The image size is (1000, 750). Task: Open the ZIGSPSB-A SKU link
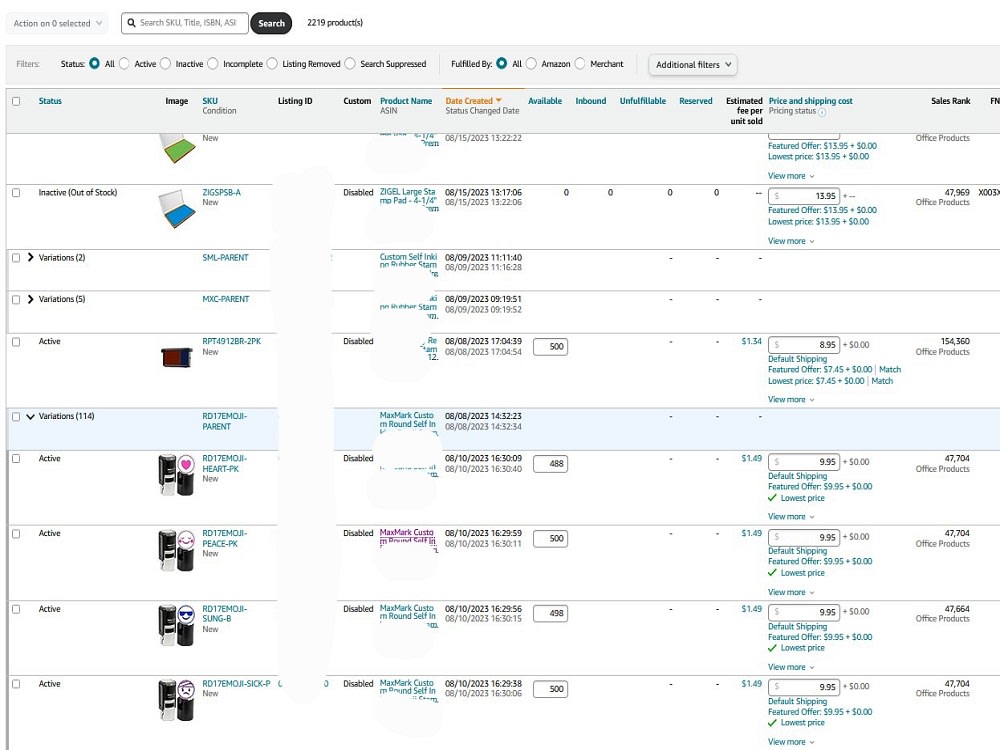click(221, 192)
